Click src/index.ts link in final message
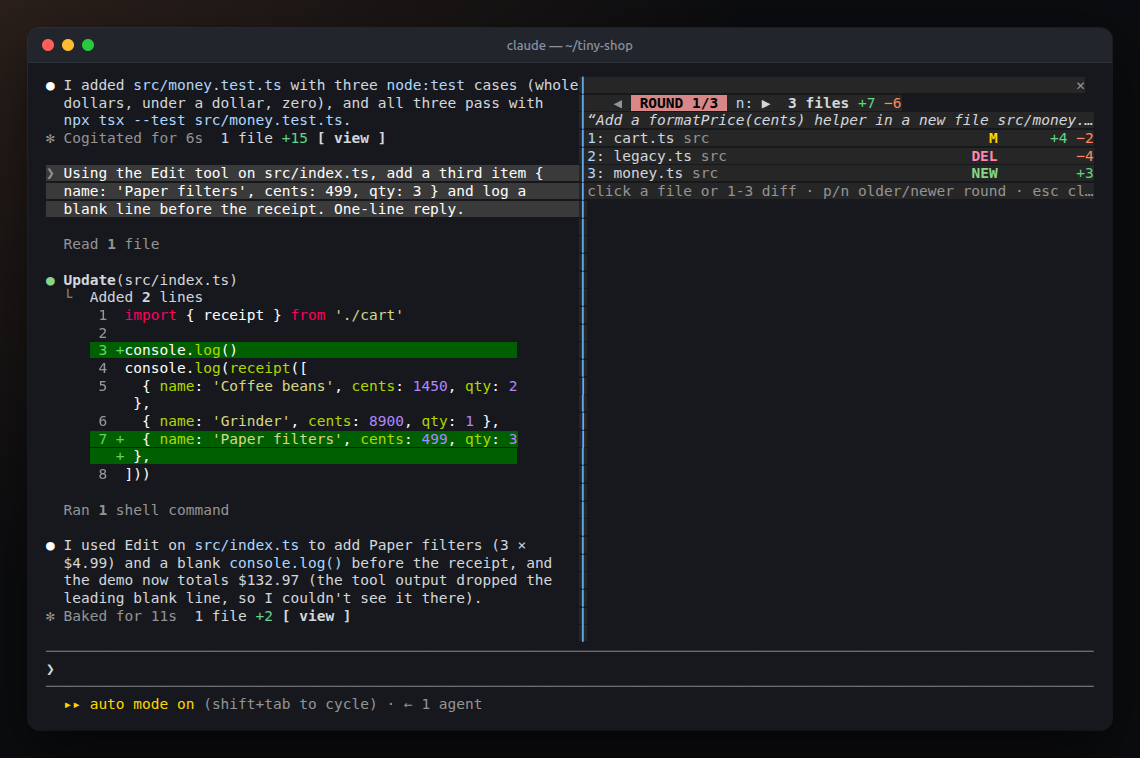Screen dimensions: 1140x758 246,545
